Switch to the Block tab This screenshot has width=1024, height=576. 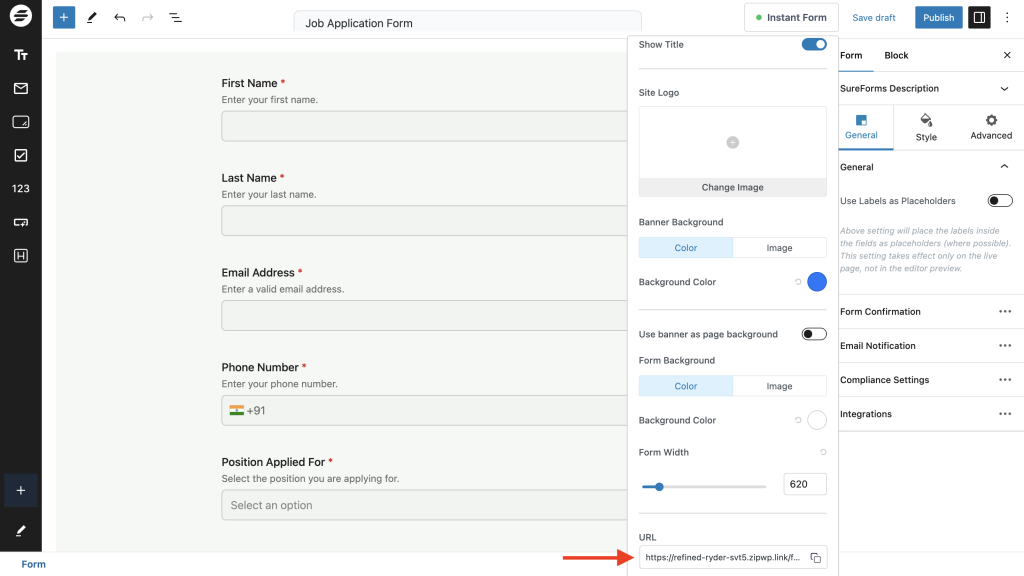[x=896, y=55]
